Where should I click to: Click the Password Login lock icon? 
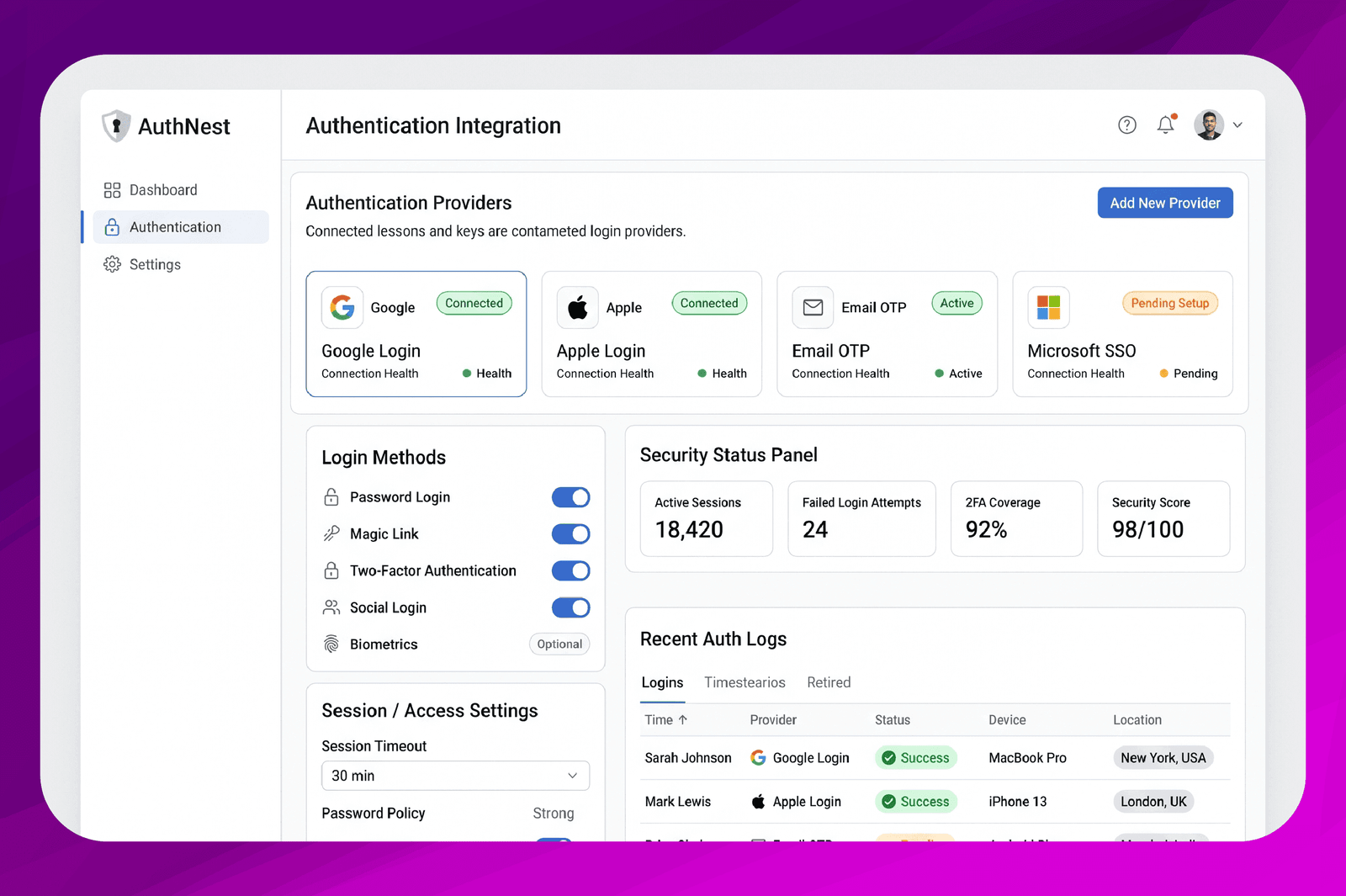point(331,497)
